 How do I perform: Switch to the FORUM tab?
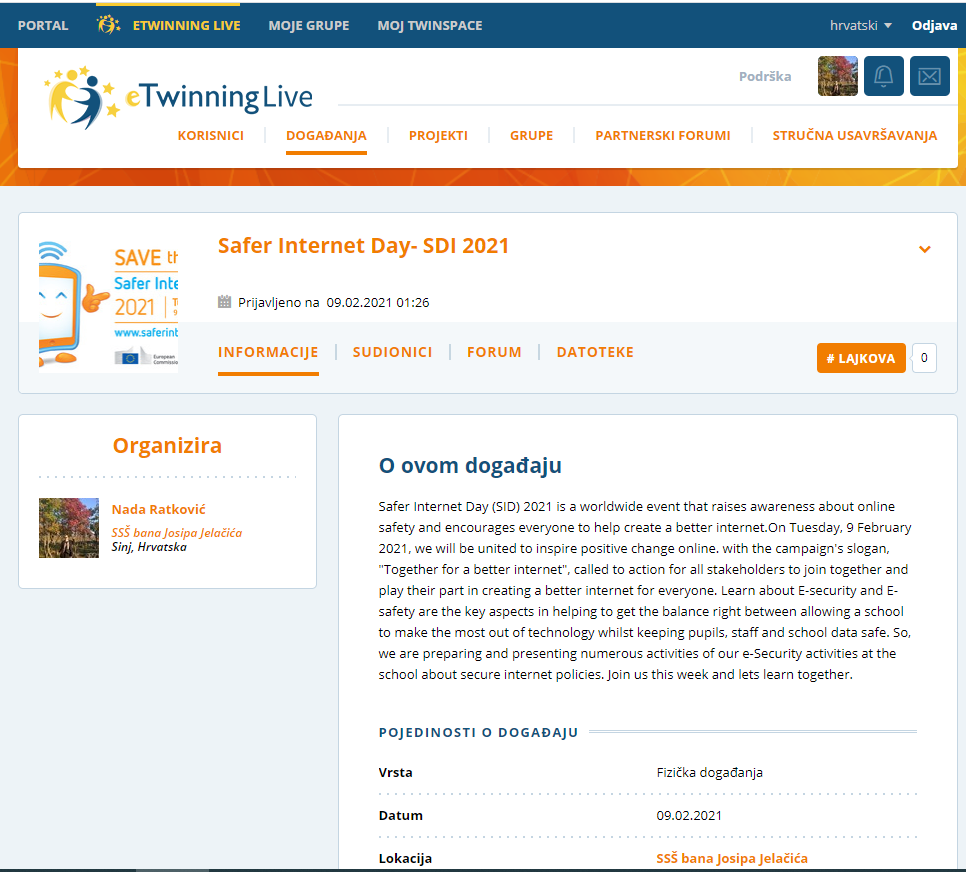(x=494, y=352)
